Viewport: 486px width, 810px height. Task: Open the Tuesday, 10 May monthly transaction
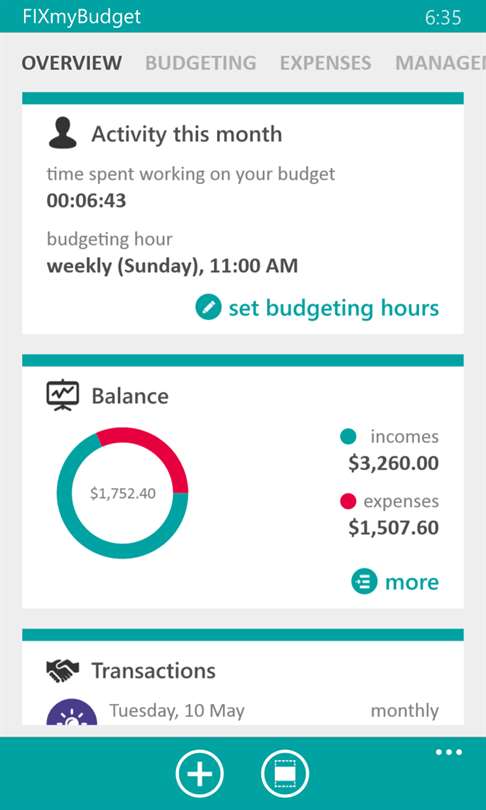point(243,711)
